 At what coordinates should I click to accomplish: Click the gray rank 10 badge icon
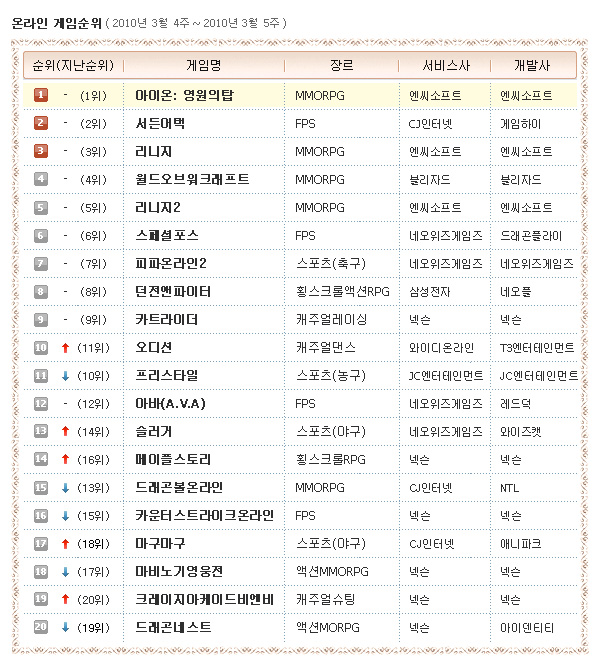coord(41,347)
